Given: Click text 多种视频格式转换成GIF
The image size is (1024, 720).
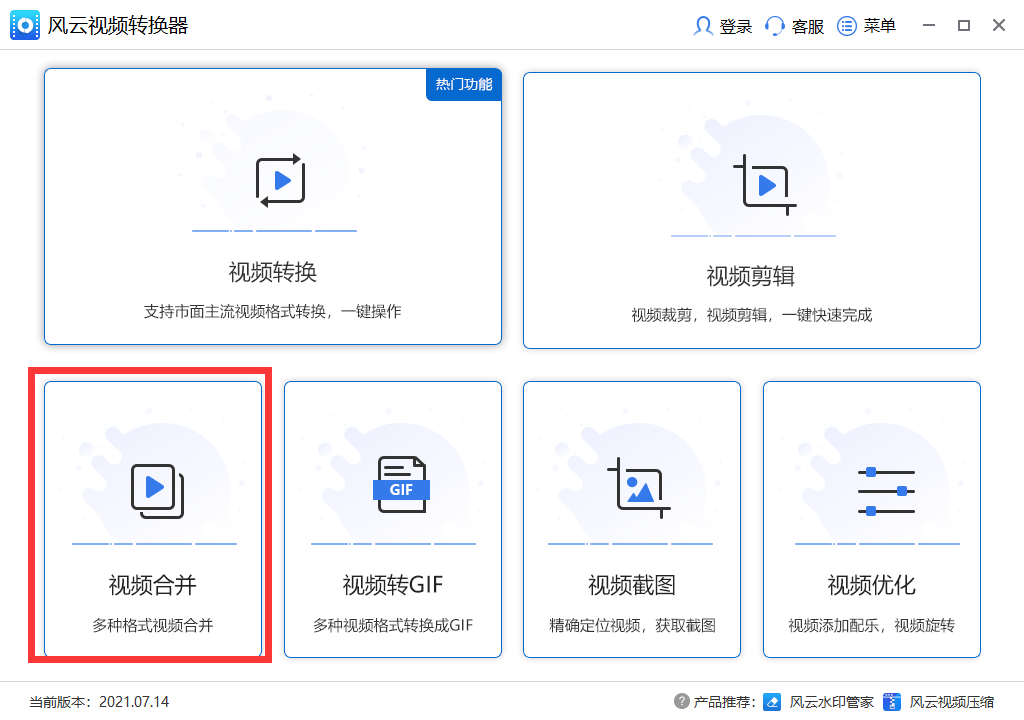Looking at the screenshot, I should click(392, 625).
